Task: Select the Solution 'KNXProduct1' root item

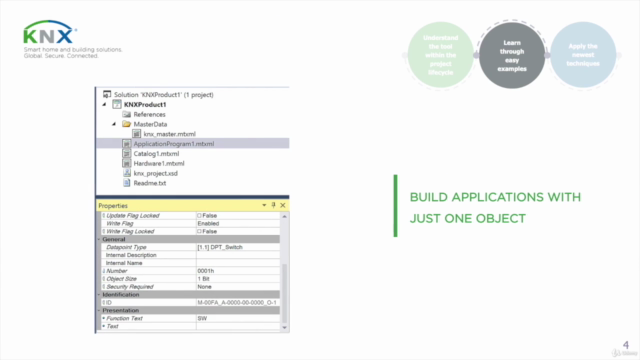Action: [x=164, y=95]
